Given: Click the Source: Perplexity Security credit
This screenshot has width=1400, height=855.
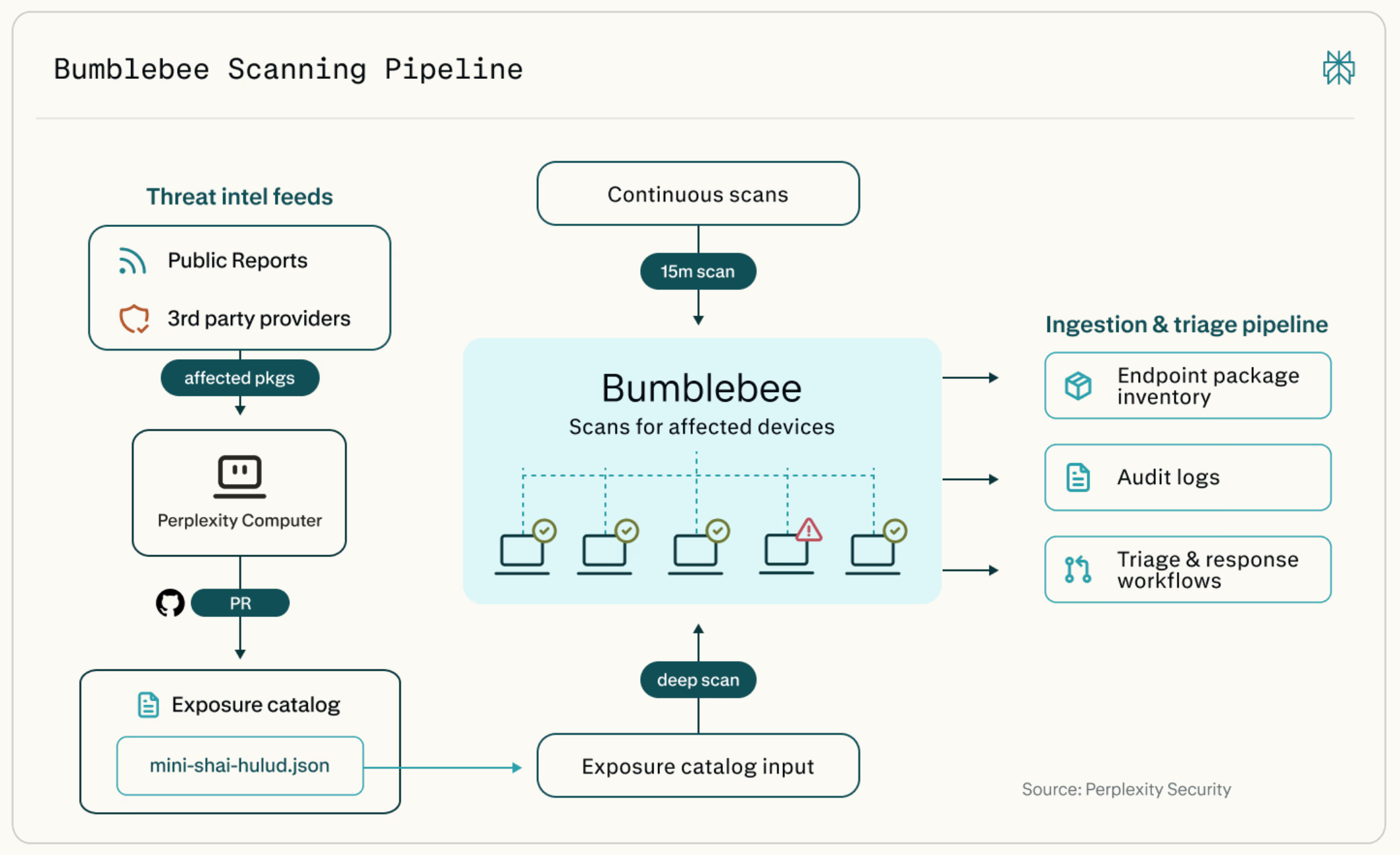Looking at the screenshot, I should 1126,790.
